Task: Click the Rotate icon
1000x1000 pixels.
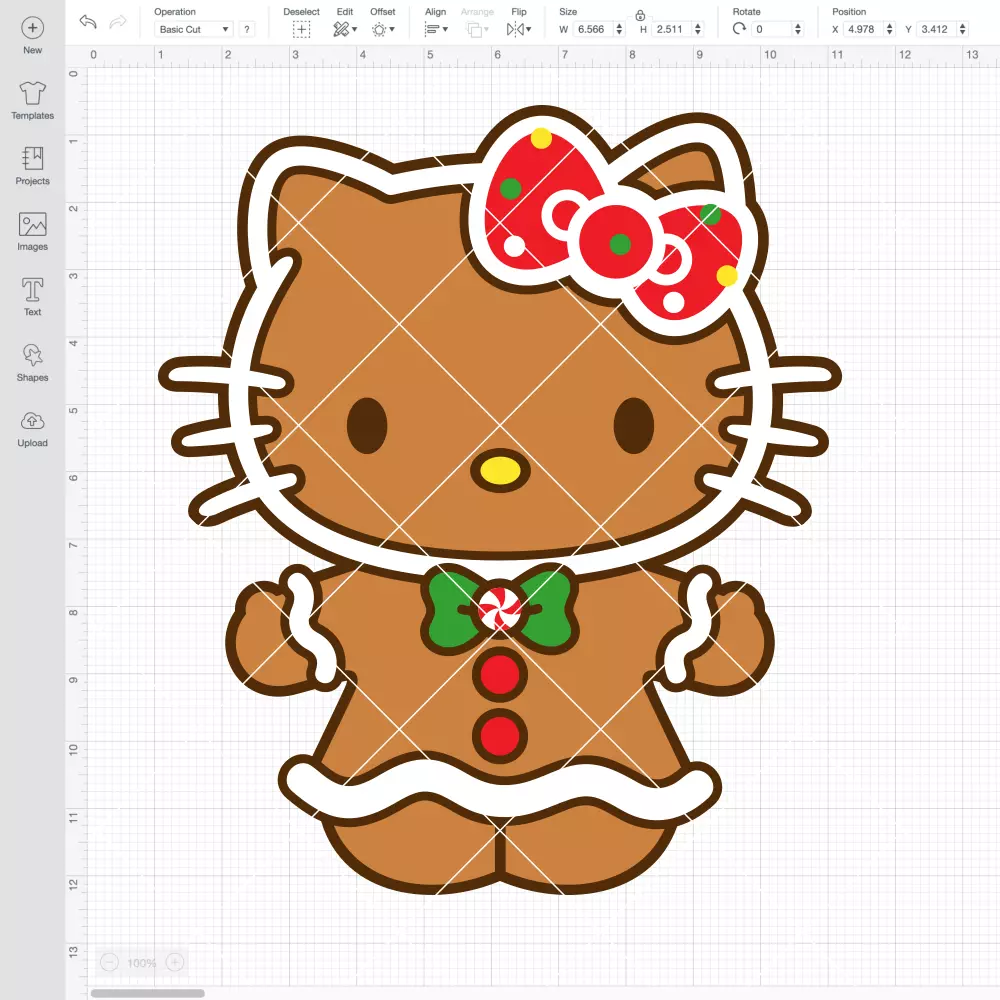Action: click(x=739, y=29)
